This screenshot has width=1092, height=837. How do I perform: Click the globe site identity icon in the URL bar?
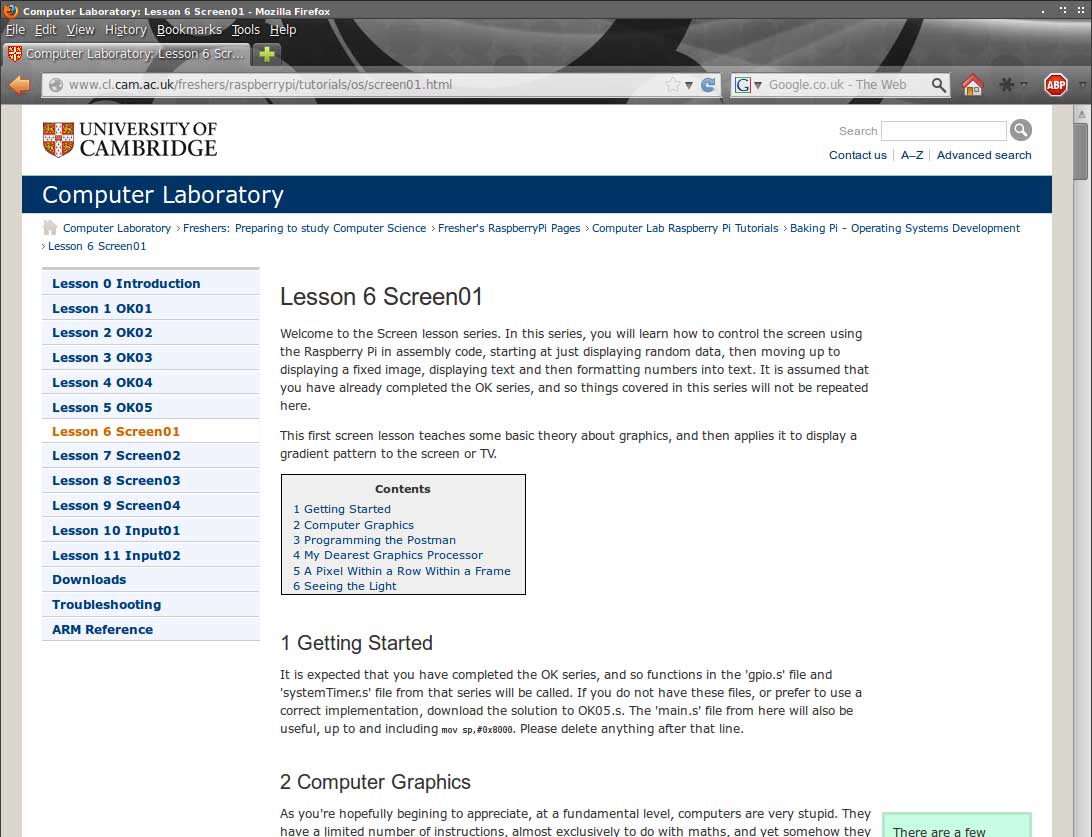pyautogui.click(x=56, y=85)
